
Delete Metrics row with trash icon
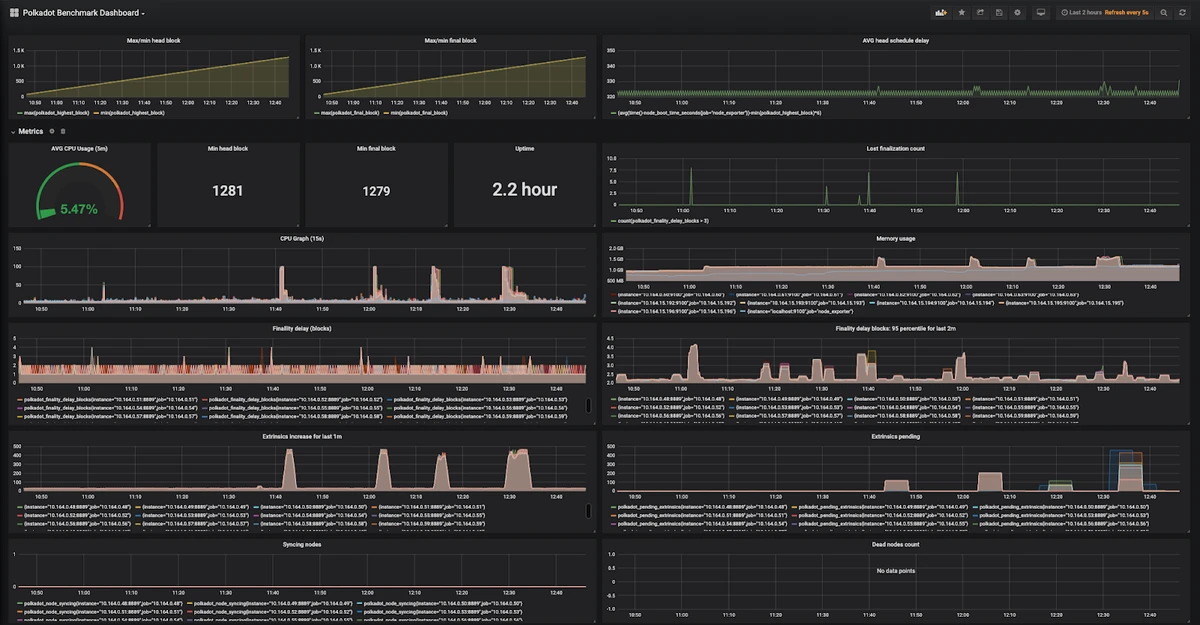tap(63, 131)
